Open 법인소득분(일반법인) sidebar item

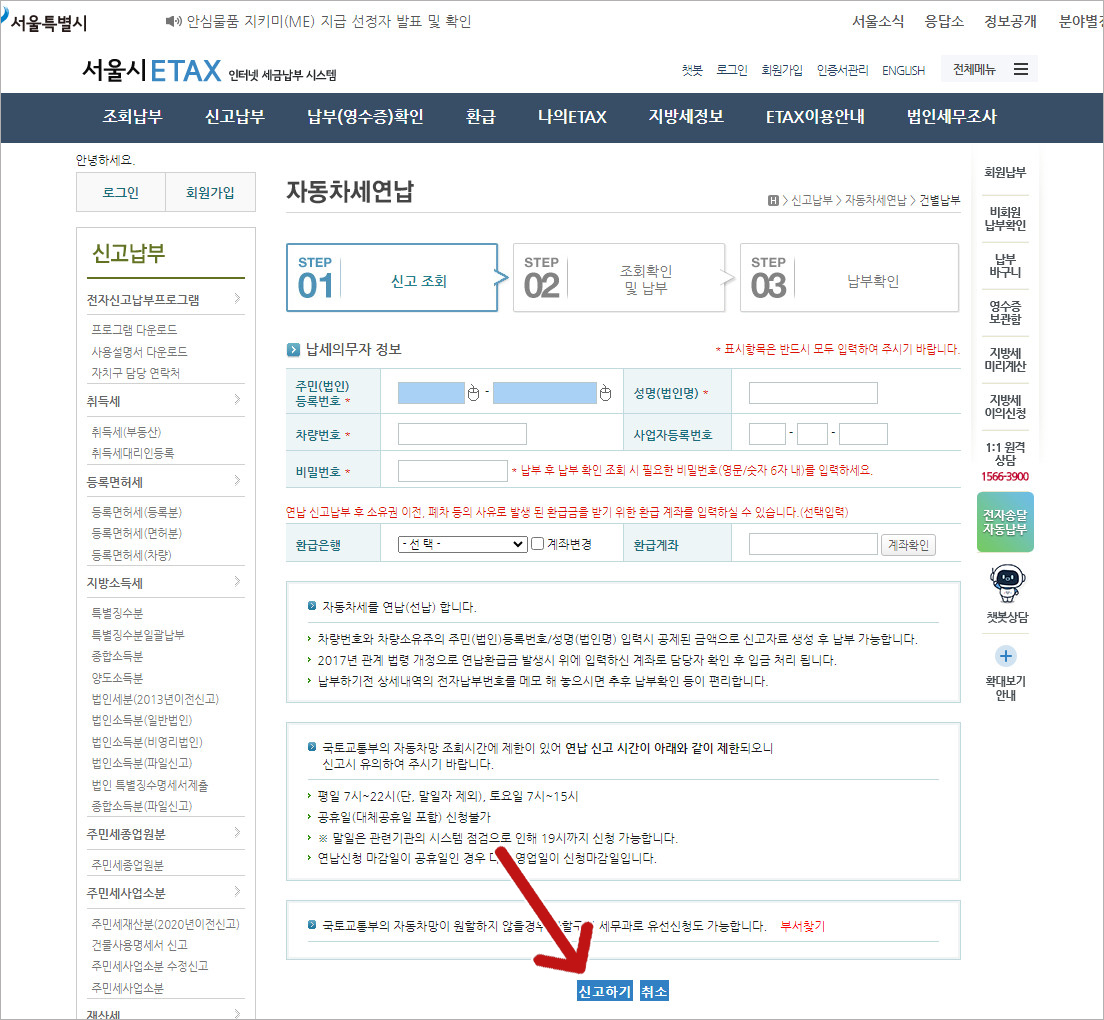[x=142, y=719]
